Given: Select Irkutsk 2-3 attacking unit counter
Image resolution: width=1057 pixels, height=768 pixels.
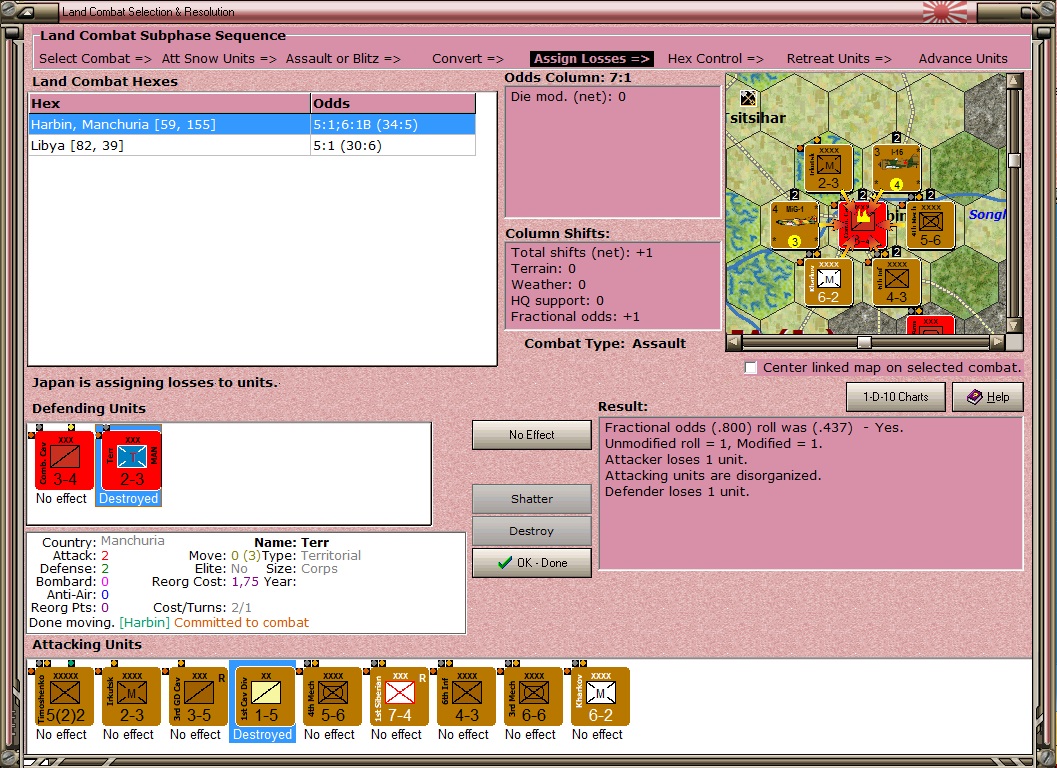Looking at the screenshot, I should [131, 697].
